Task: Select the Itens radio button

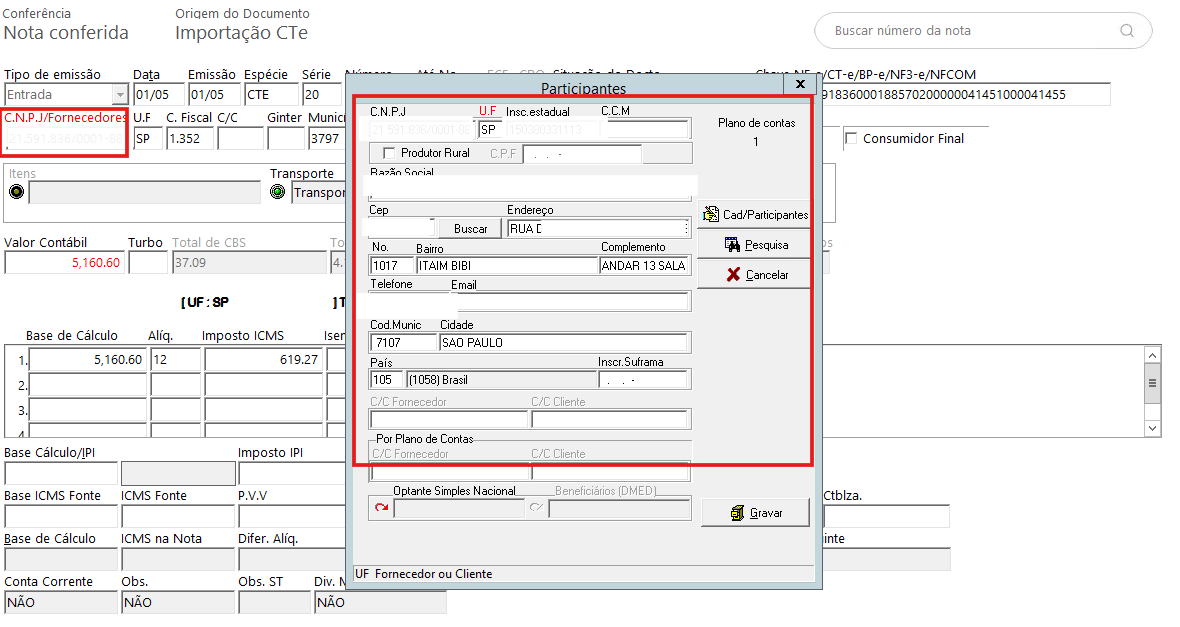Action: click(x=17, y=192)
